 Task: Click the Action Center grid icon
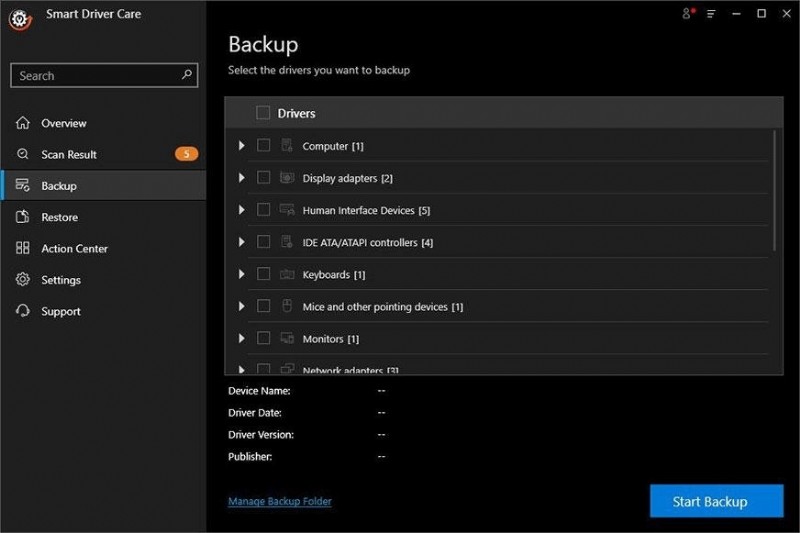23,248
